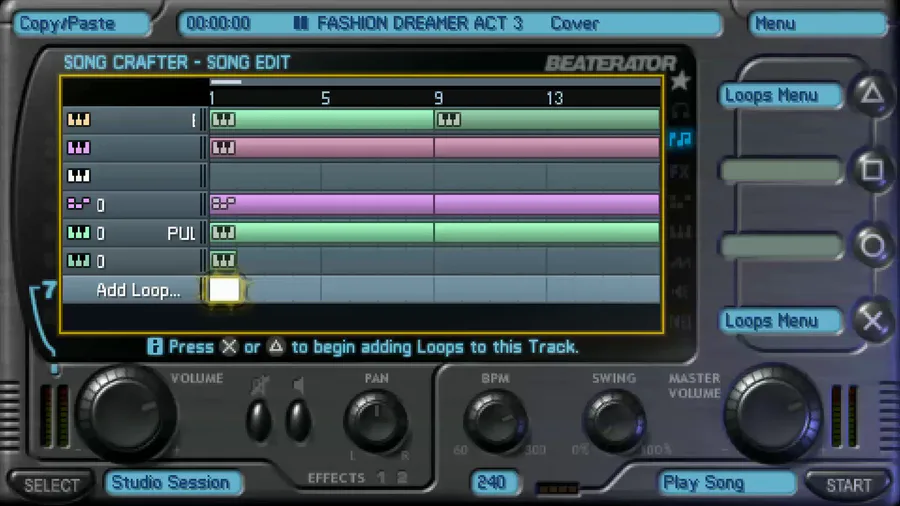Jump to bar 1 on timeline
Image resolution: width=900 pixels, height=506 pixels.
pyautogui.click(x=212, y=98)
